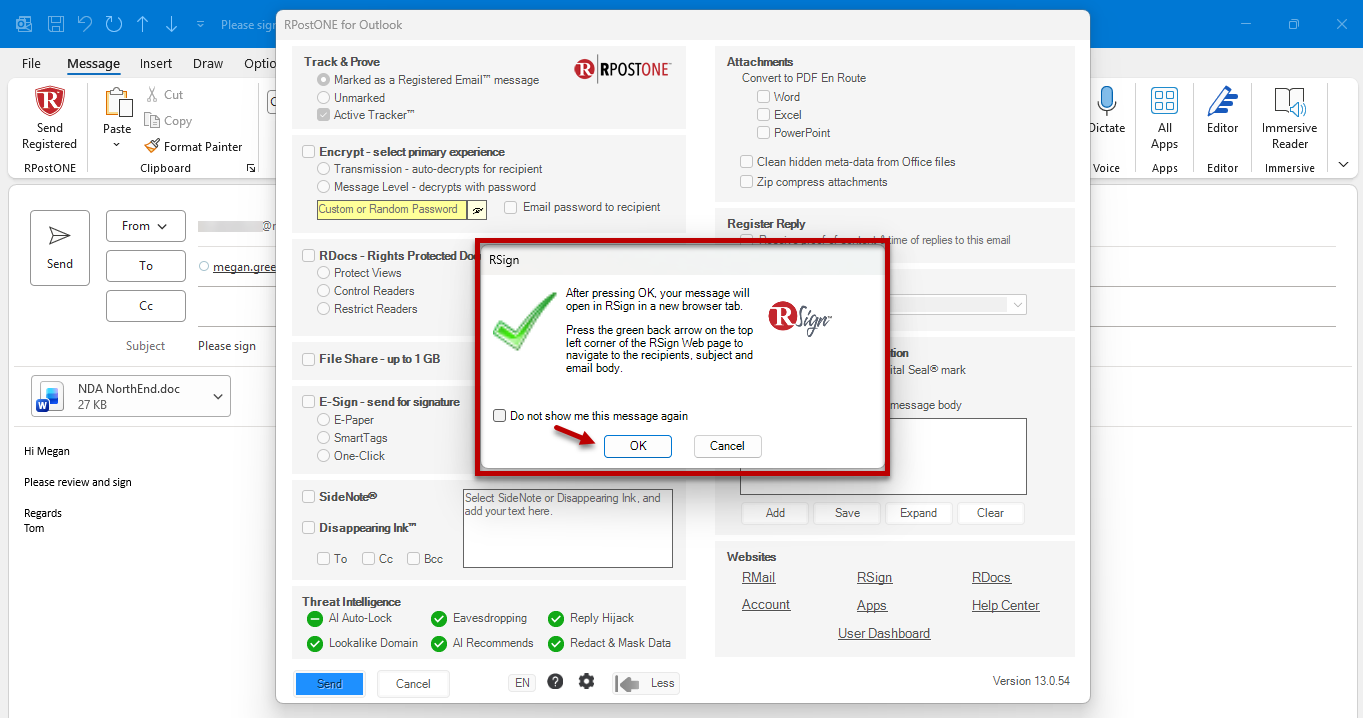Screen dimensions: 1363x718
Task: Click the password reveal eye icon
Action: [x=477, y=210]
